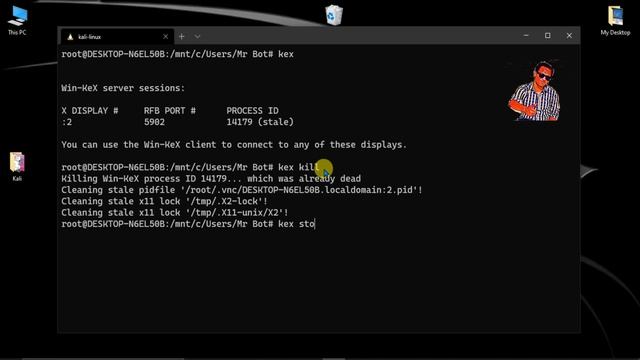Click '14179 (stale)' process entry
This screenshot has height=360, width=640.
click(x=260, y=122)
